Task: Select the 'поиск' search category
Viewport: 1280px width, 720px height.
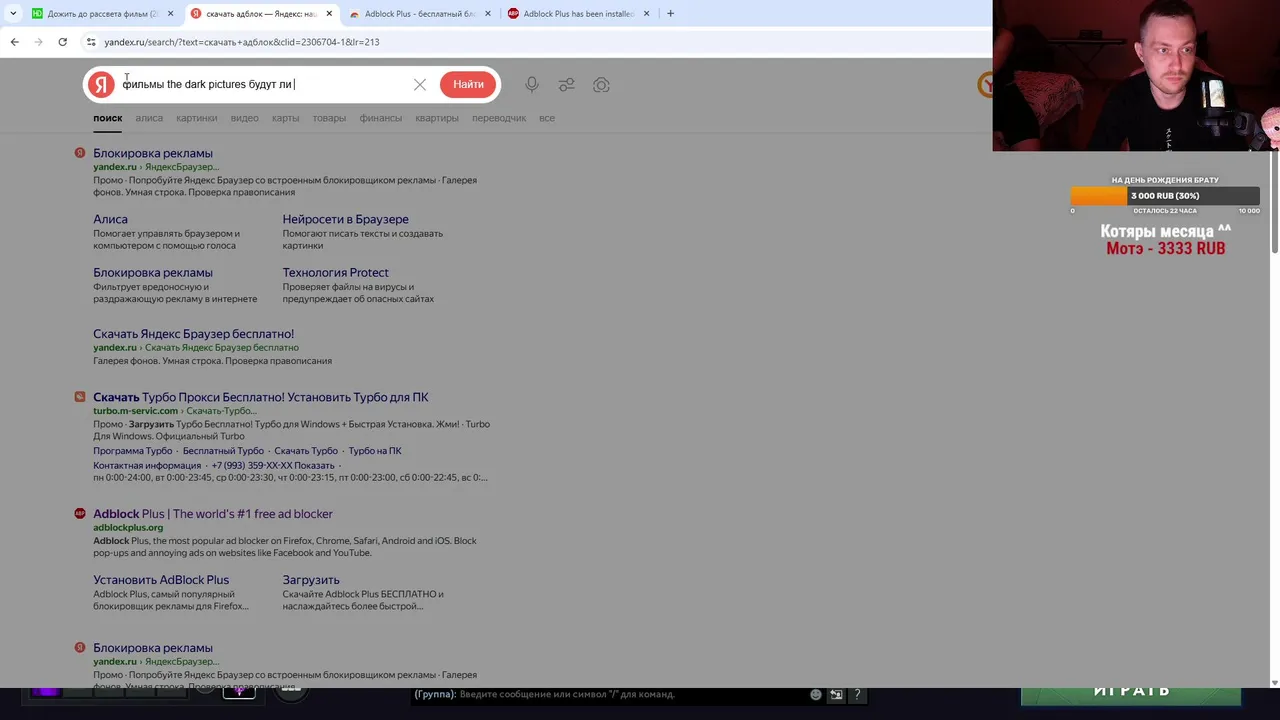Action: (x=107, y=118)
